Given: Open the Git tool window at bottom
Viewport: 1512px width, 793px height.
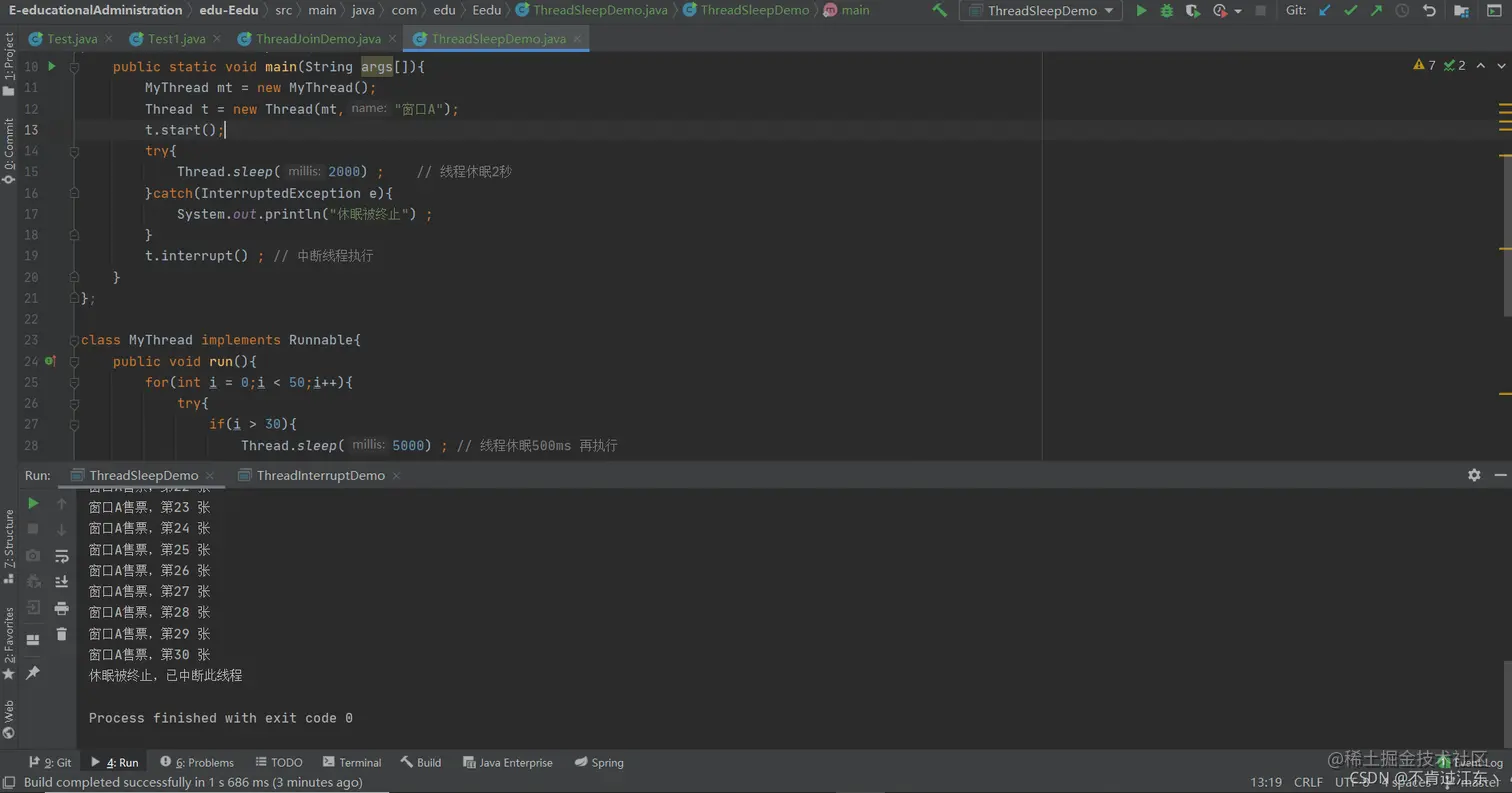Looking at the screenshot, I should pyautogui.click(x=50, y=762).
